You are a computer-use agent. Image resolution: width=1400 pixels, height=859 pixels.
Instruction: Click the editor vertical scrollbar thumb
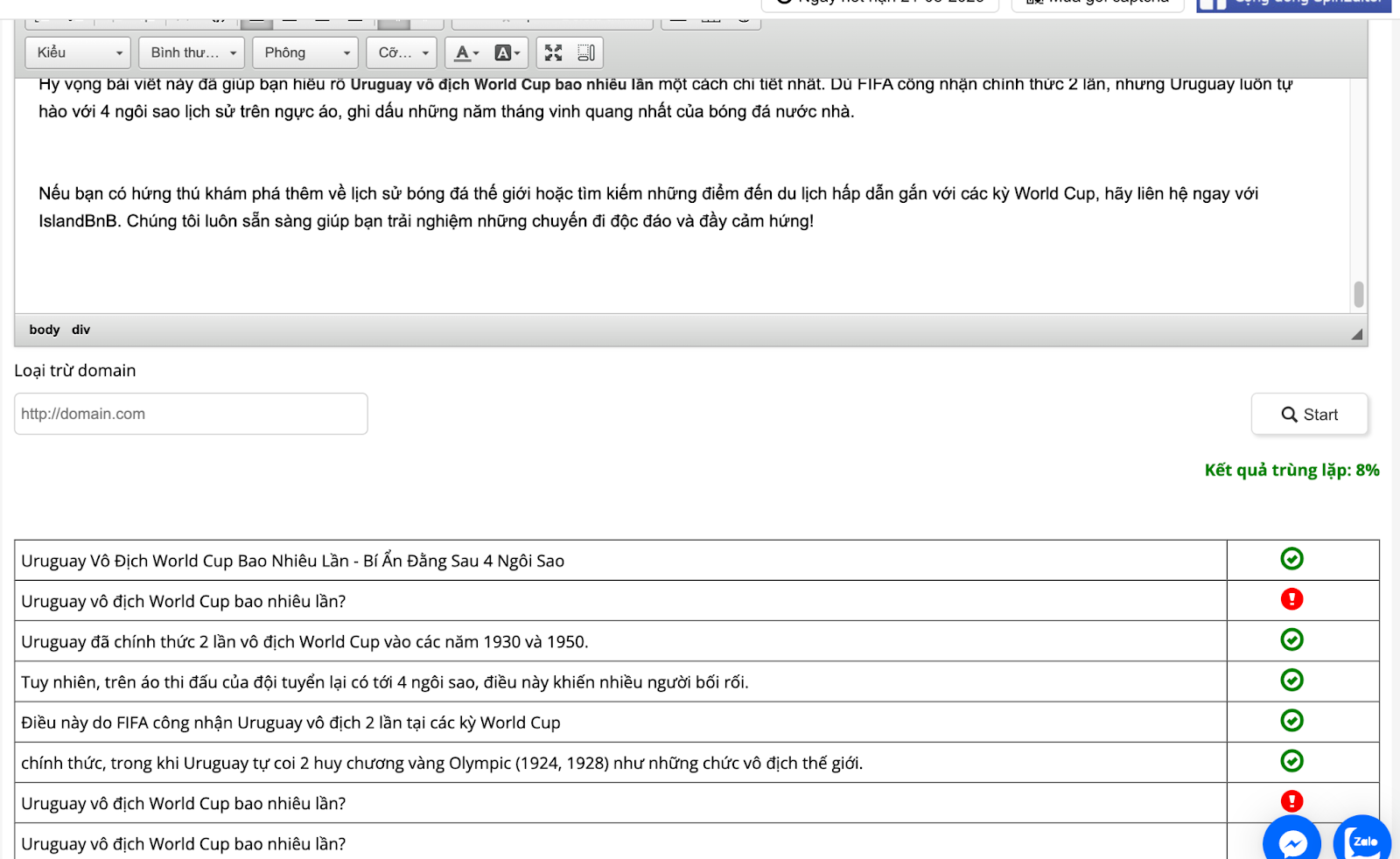[x=1359, y=294]
